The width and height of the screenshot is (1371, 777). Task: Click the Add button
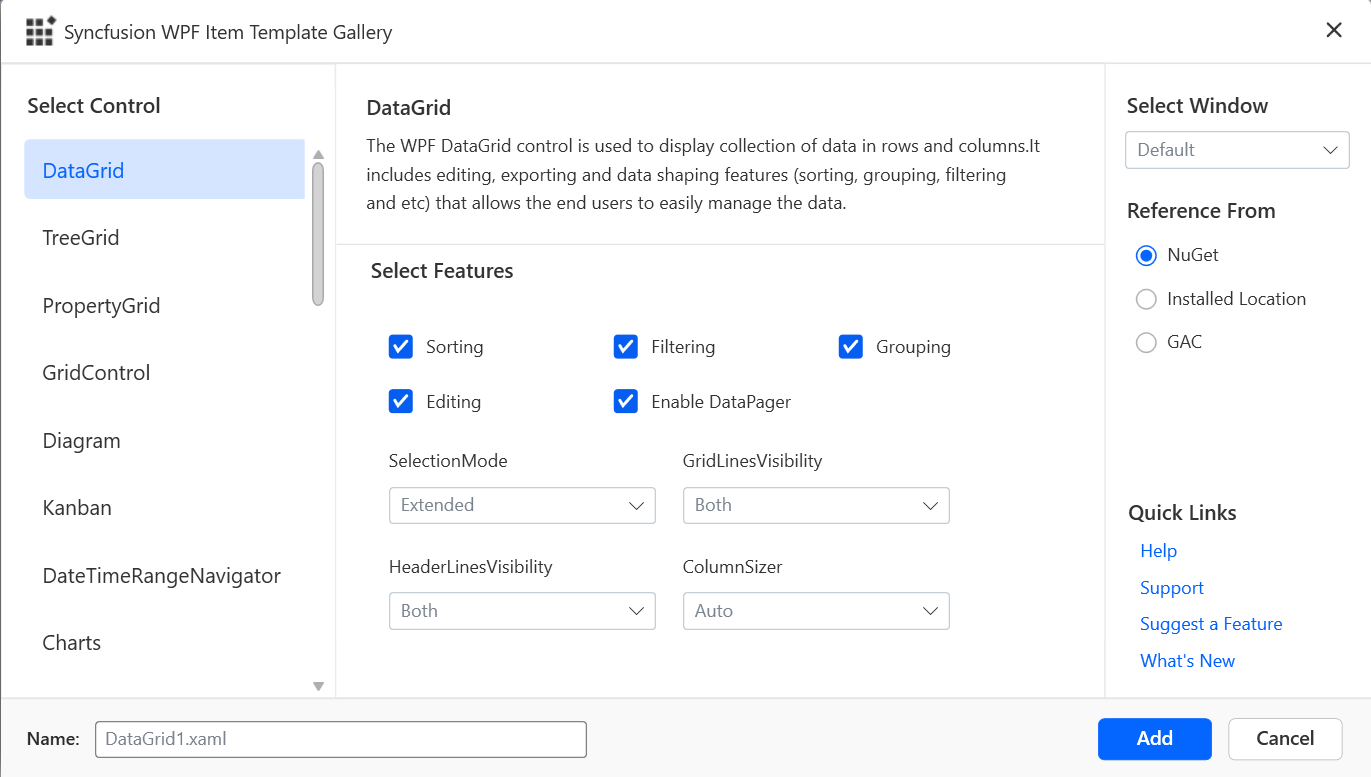click(x=1154, y=739)
